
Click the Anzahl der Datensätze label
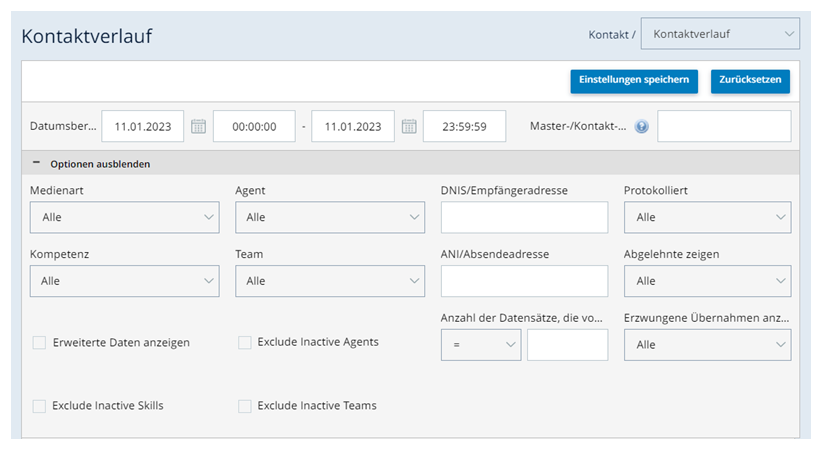pyautogui.click(x=521, y=318)
